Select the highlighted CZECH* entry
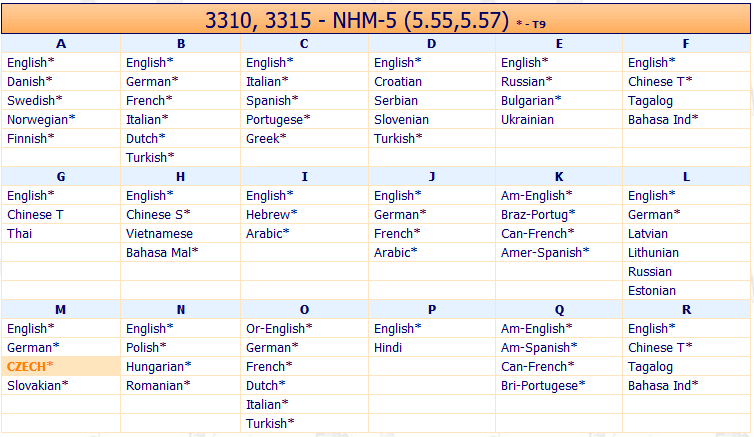Screen dimensions: 754x437 (30, 367)
